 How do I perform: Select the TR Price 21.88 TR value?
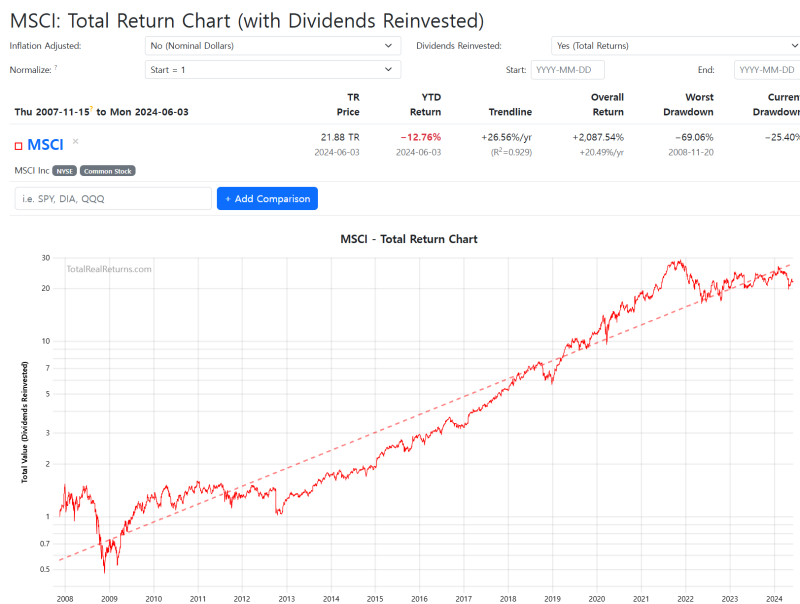click(x=340, y=137)
